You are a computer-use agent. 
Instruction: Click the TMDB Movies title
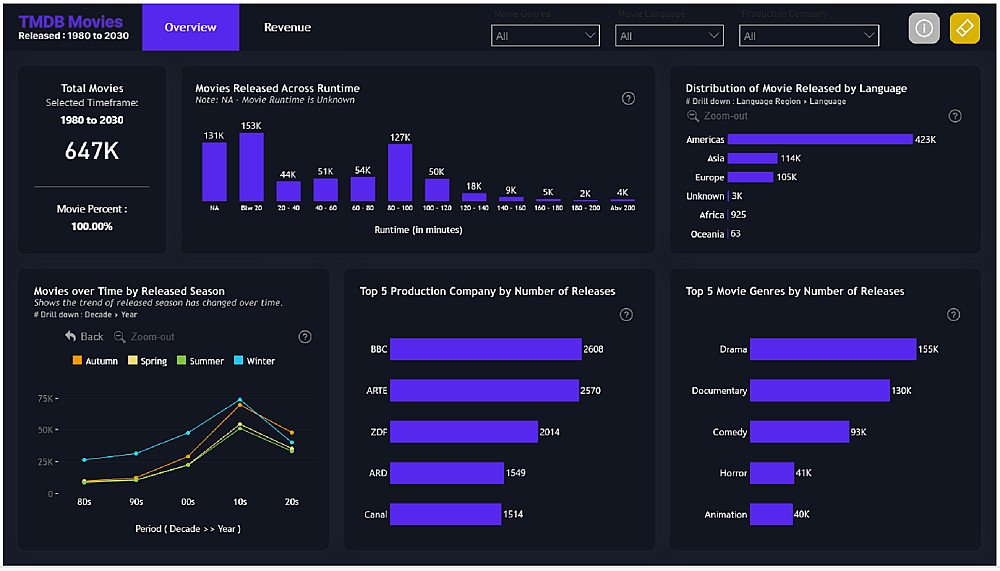70,21
